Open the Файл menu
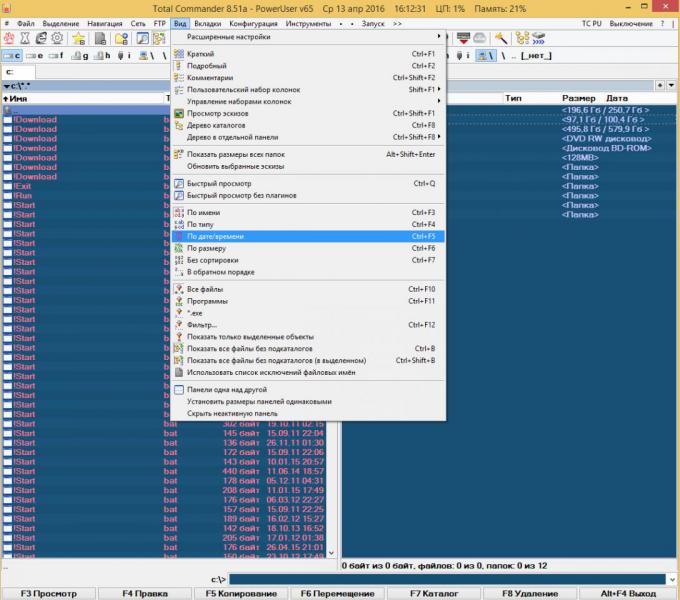This screenshot has height=600, width=680. click(x=26, y=24)
